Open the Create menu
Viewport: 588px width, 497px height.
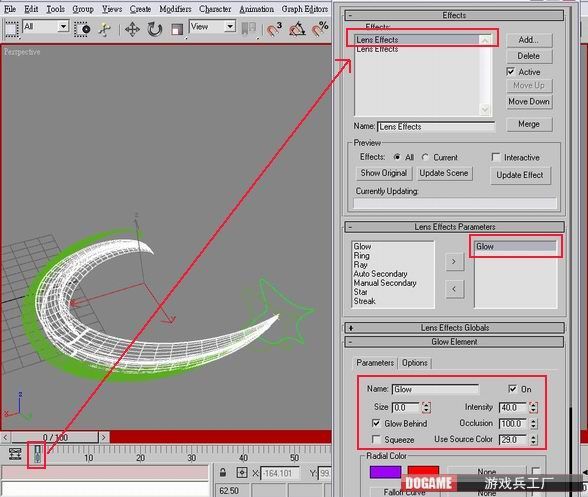click(x=140, y=9)
